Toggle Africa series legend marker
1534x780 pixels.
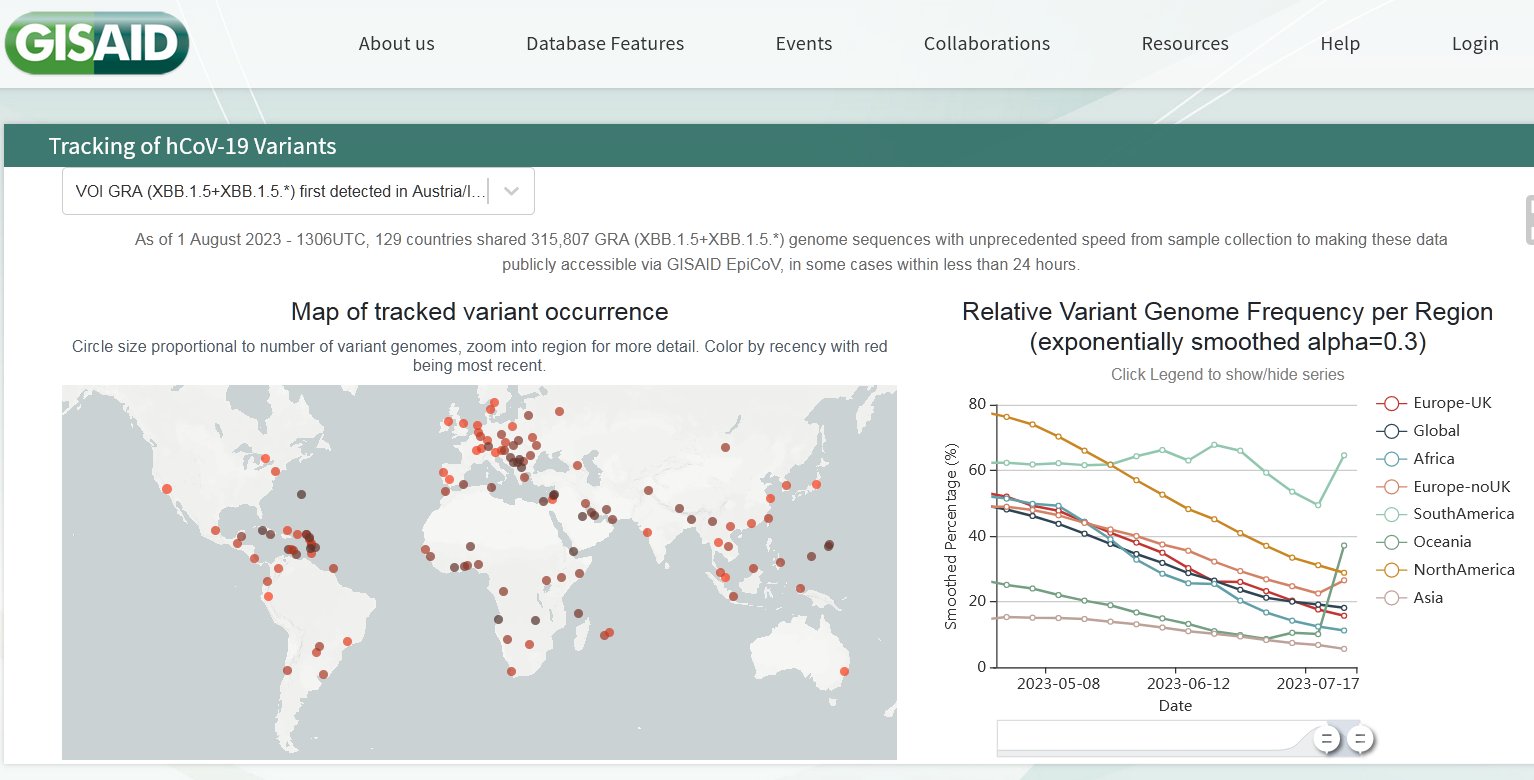pos(1390,459)
